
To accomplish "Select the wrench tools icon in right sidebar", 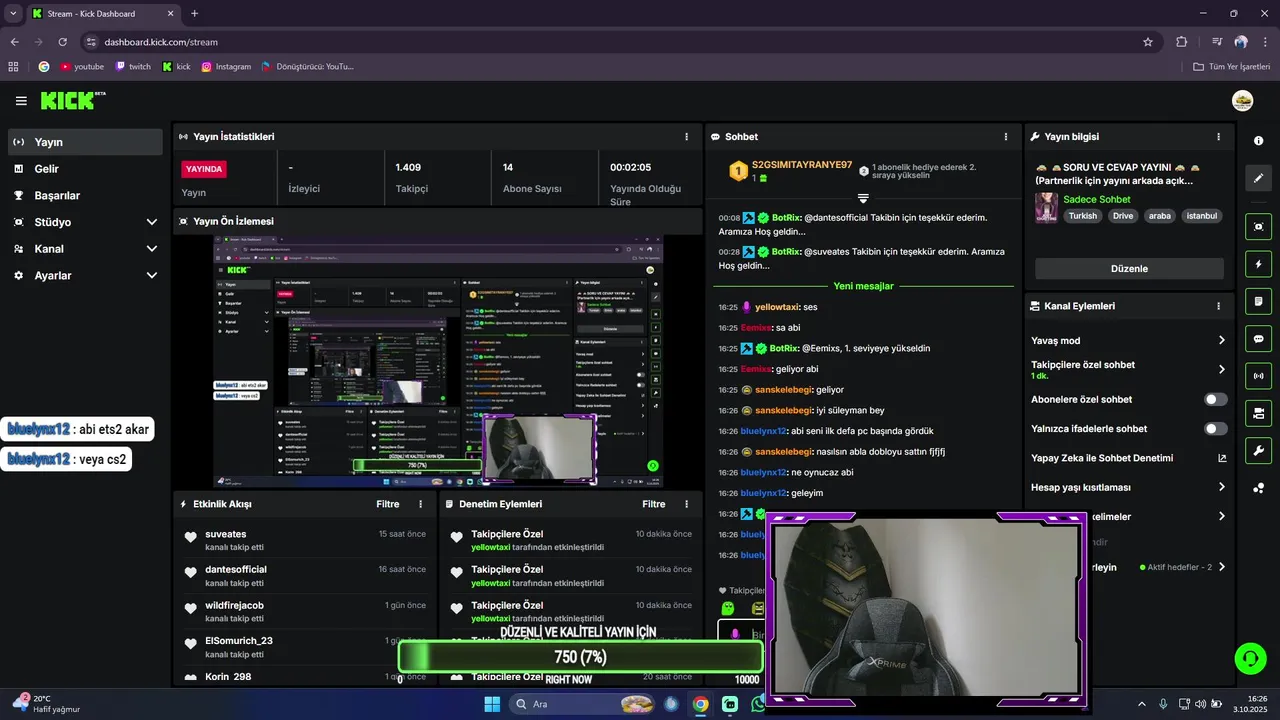I will click(1258, 450).
